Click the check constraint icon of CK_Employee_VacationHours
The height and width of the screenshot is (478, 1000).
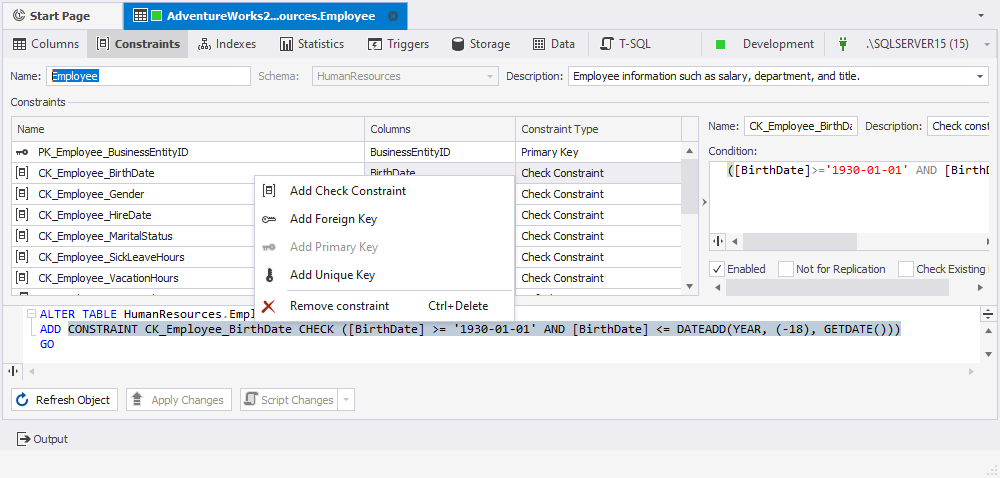22,278
